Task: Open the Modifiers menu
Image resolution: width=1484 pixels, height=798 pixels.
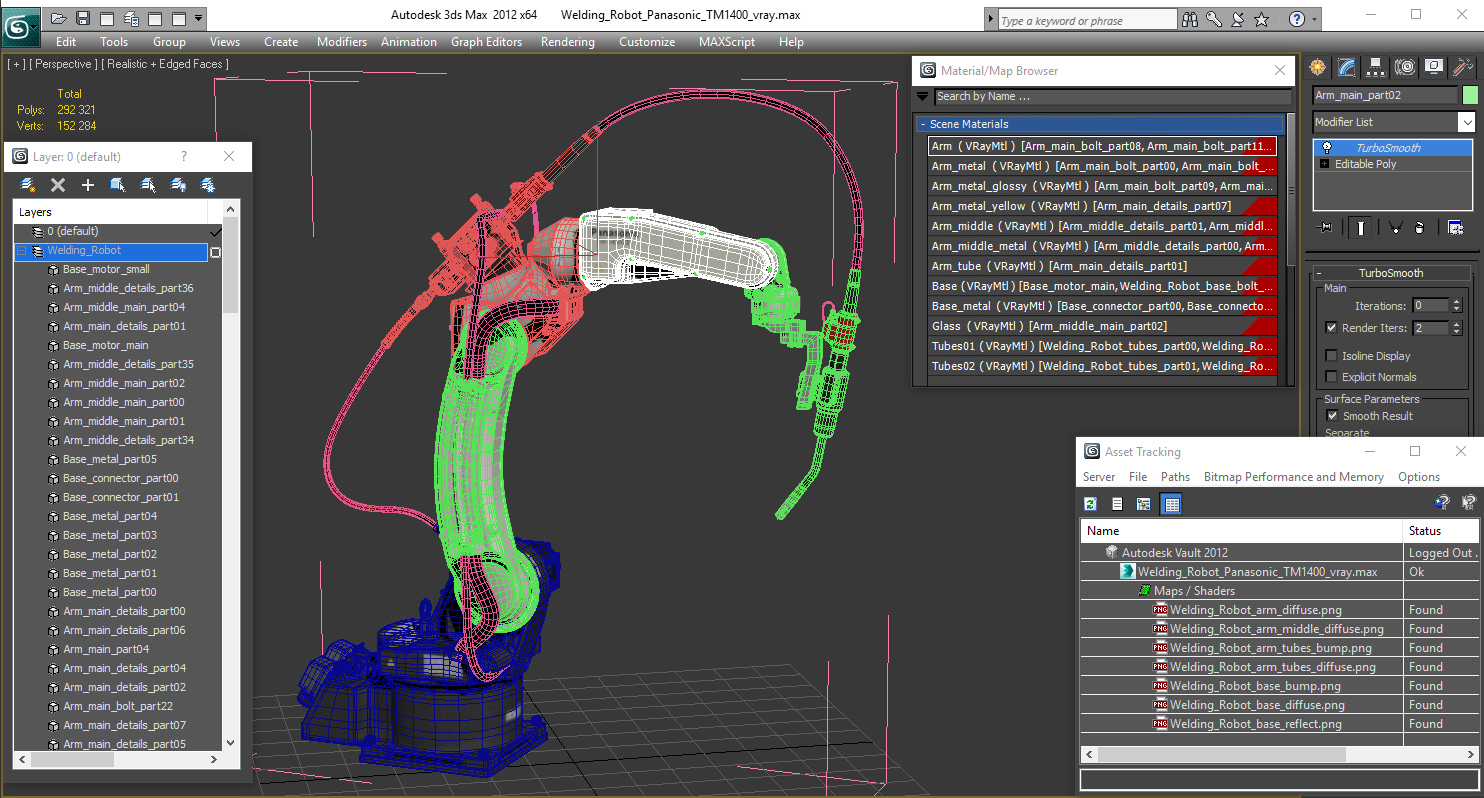Action: point(342,42)
